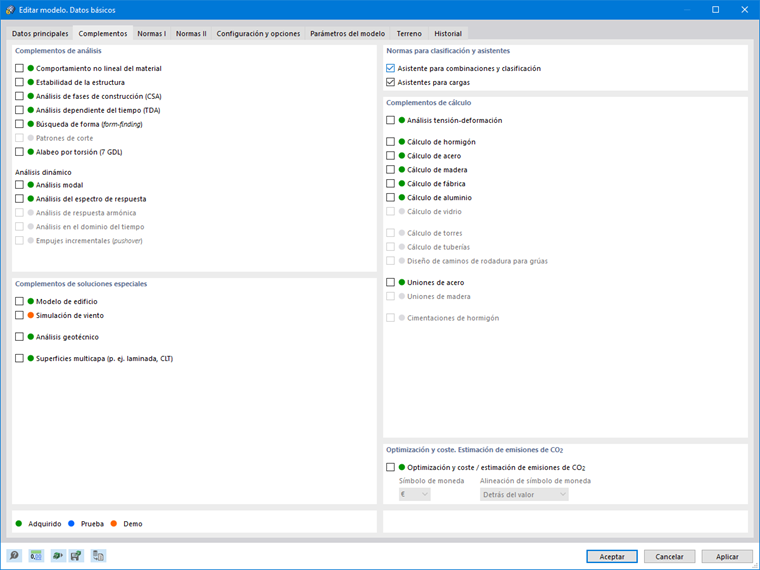
Task: Tick Análisis dependiente del tiempo (TDA)
Action: coord(19,110)
